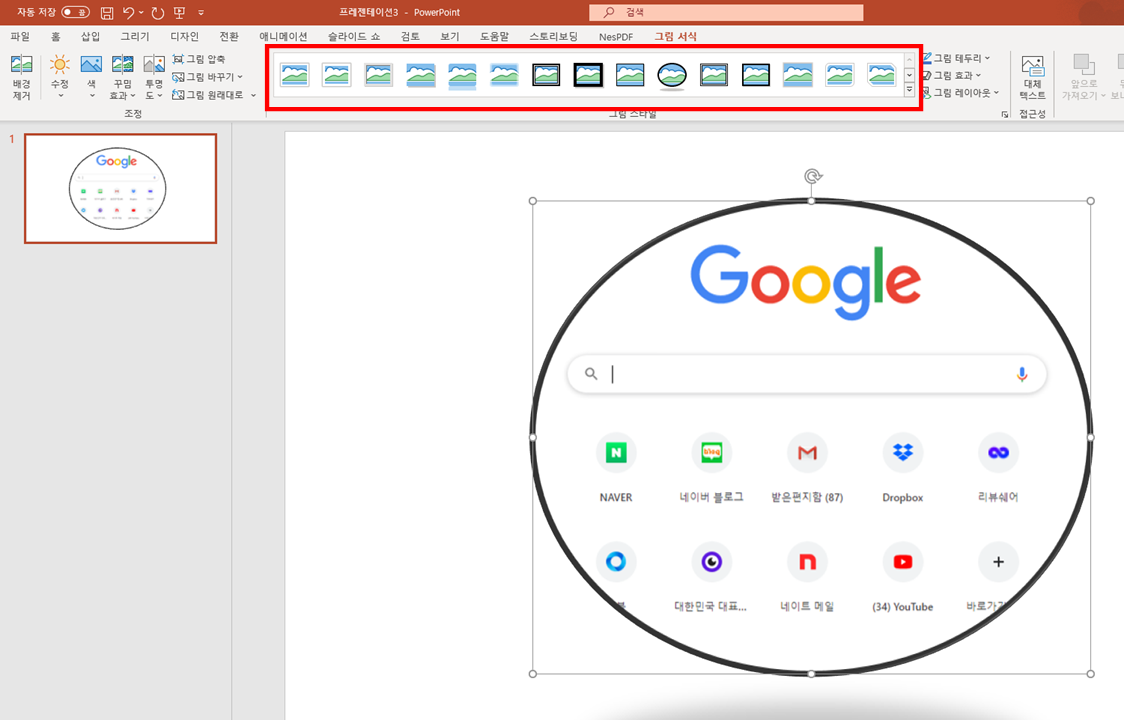This screenshot has width=1124, height=720.
Task: Click the Undo arrow icon
Action: (128, 12)
